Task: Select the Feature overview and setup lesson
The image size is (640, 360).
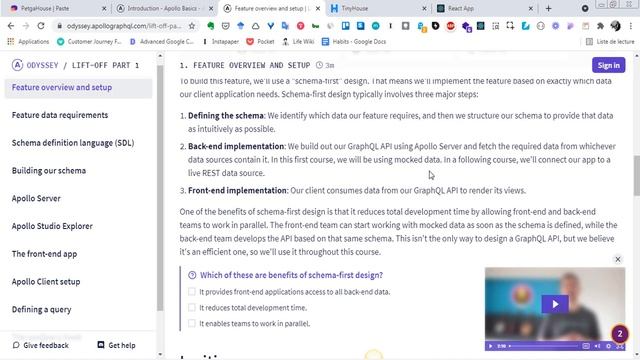Action: [x=78, y=87]
